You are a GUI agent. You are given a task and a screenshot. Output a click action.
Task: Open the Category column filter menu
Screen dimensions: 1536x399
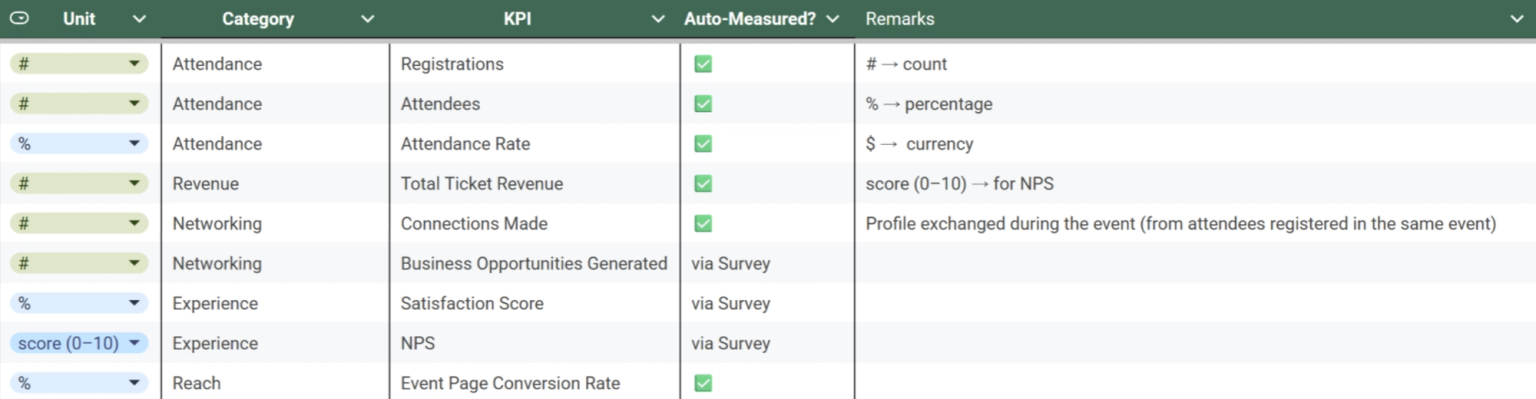pos(368,19)
